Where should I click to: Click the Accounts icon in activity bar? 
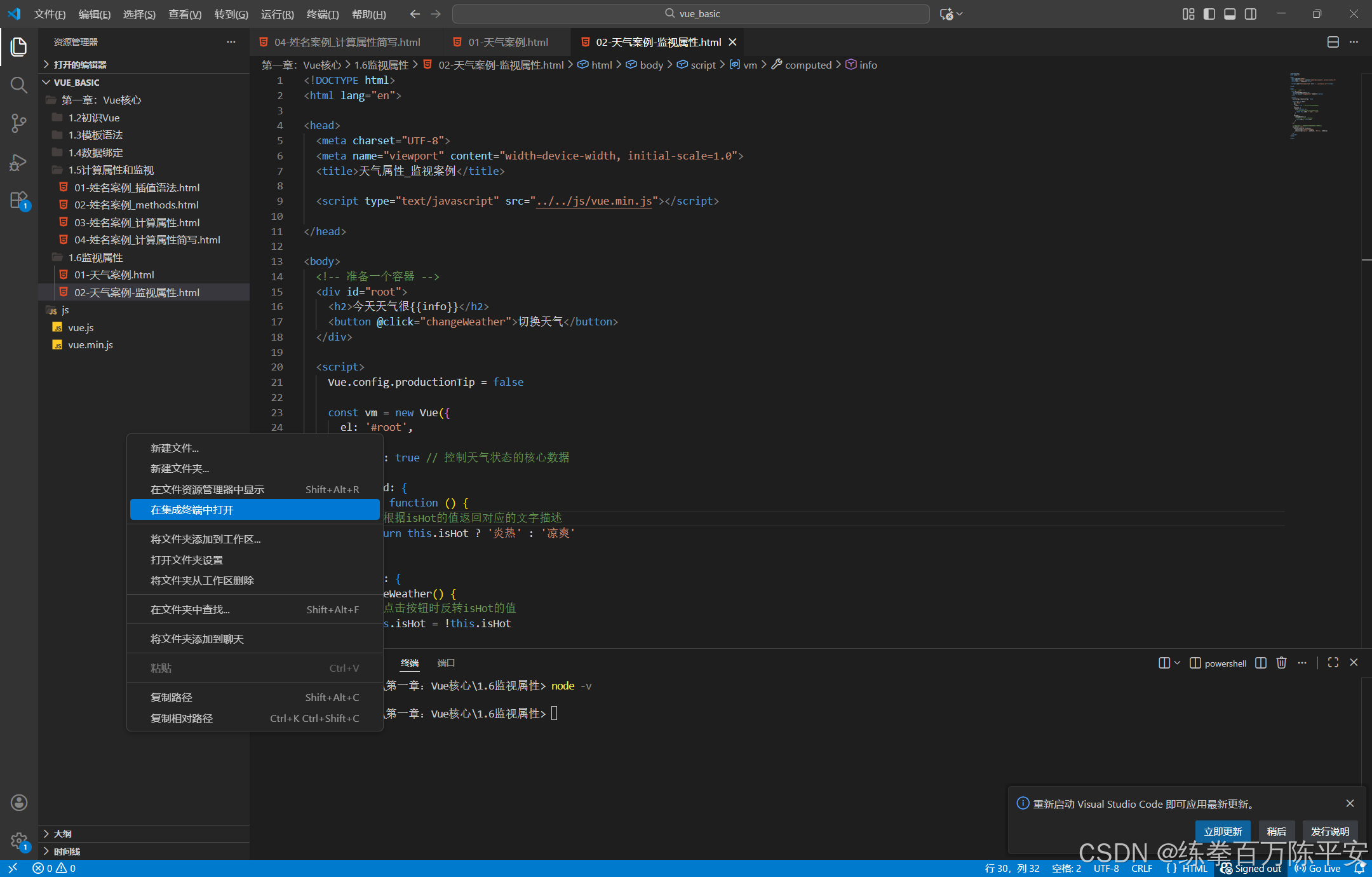click(18, 803)
